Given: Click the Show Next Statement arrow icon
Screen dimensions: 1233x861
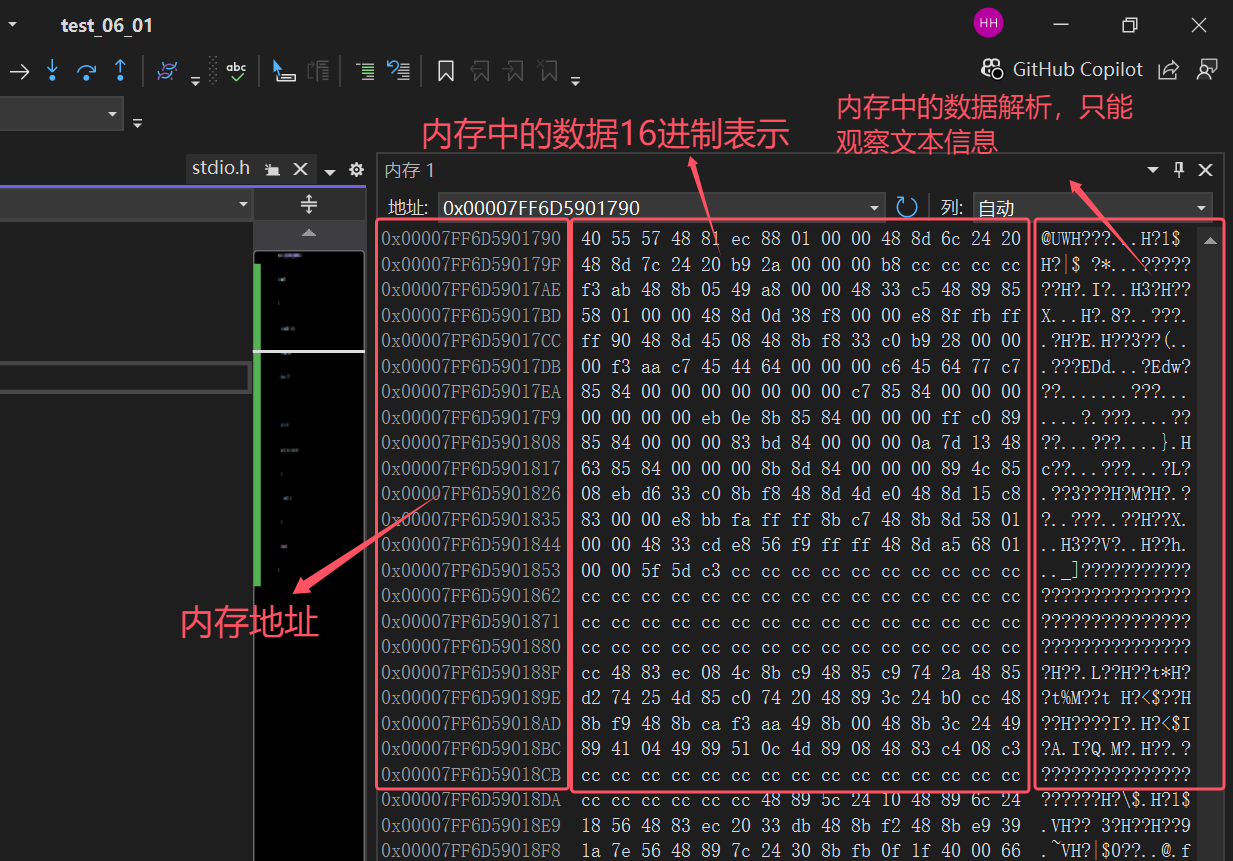Looking at the screenshot, I should coord(20,70).
